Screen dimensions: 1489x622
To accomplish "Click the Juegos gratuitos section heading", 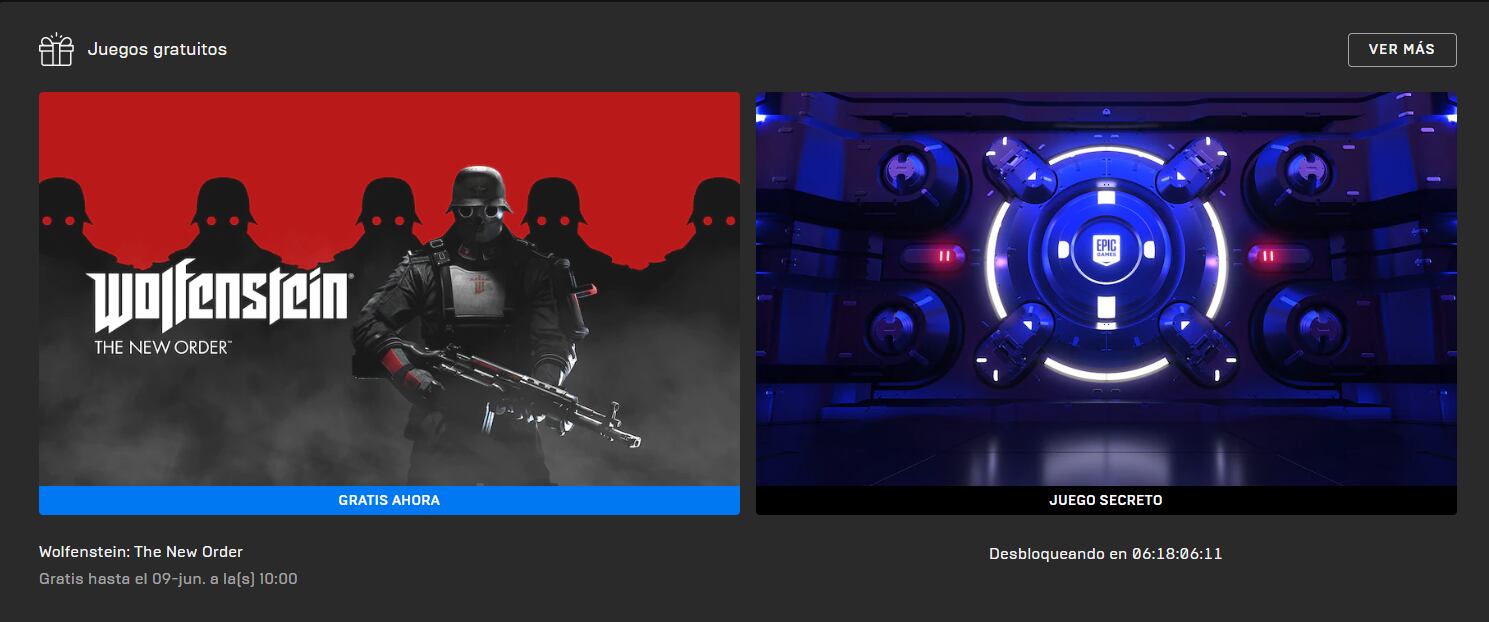I will click(157, 48).
